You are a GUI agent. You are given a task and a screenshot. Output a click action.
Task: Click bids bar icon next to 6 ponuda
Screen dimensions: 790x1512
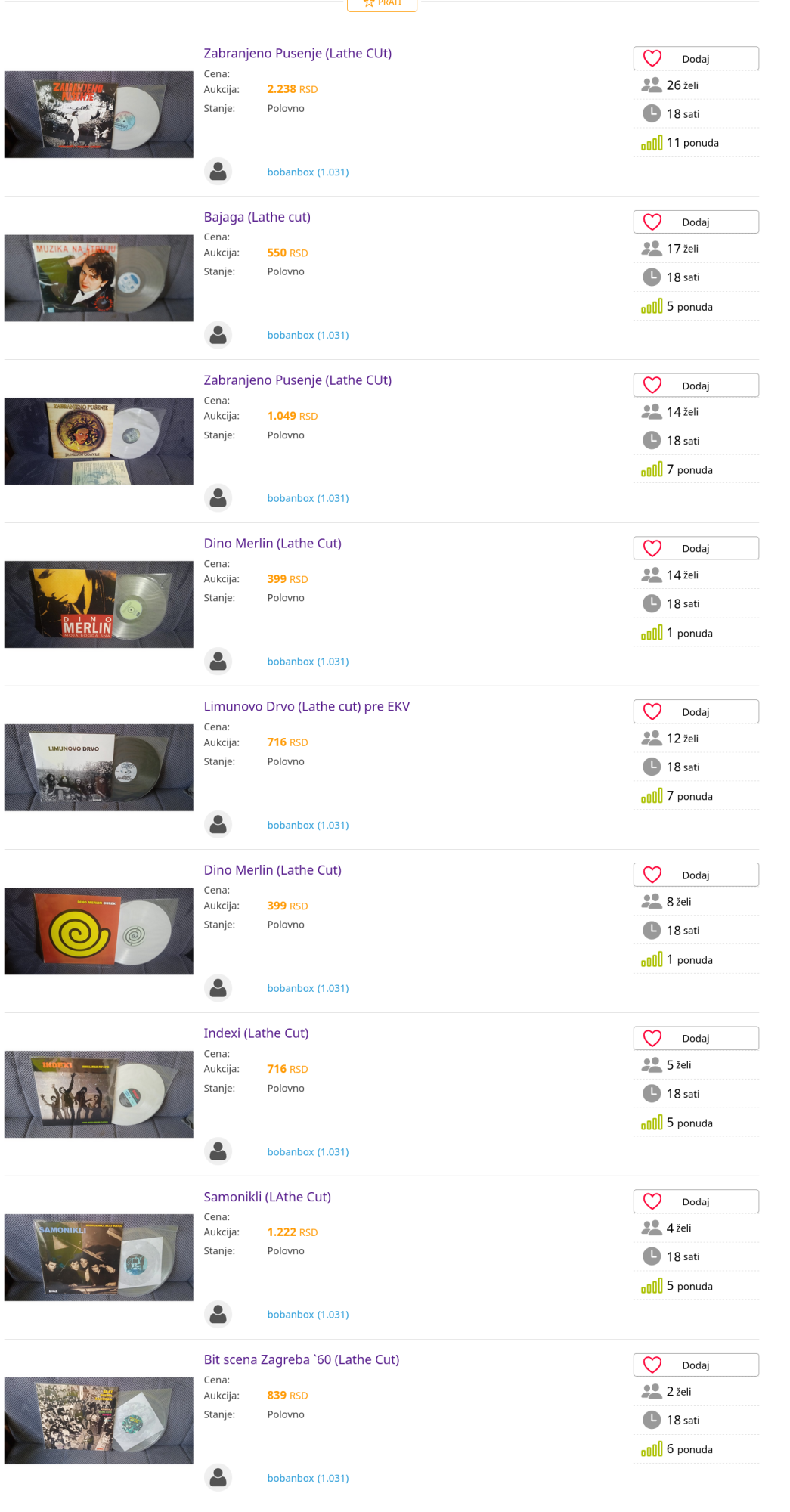(x=652, y=1449)
